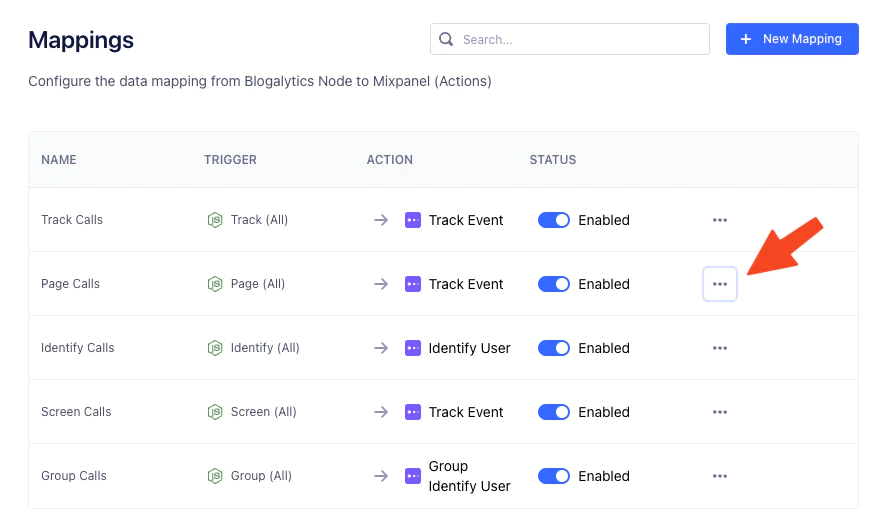Click the Mixpanel icon in Group Calls row
Screen dimensions: 882x526
point(413,476)
